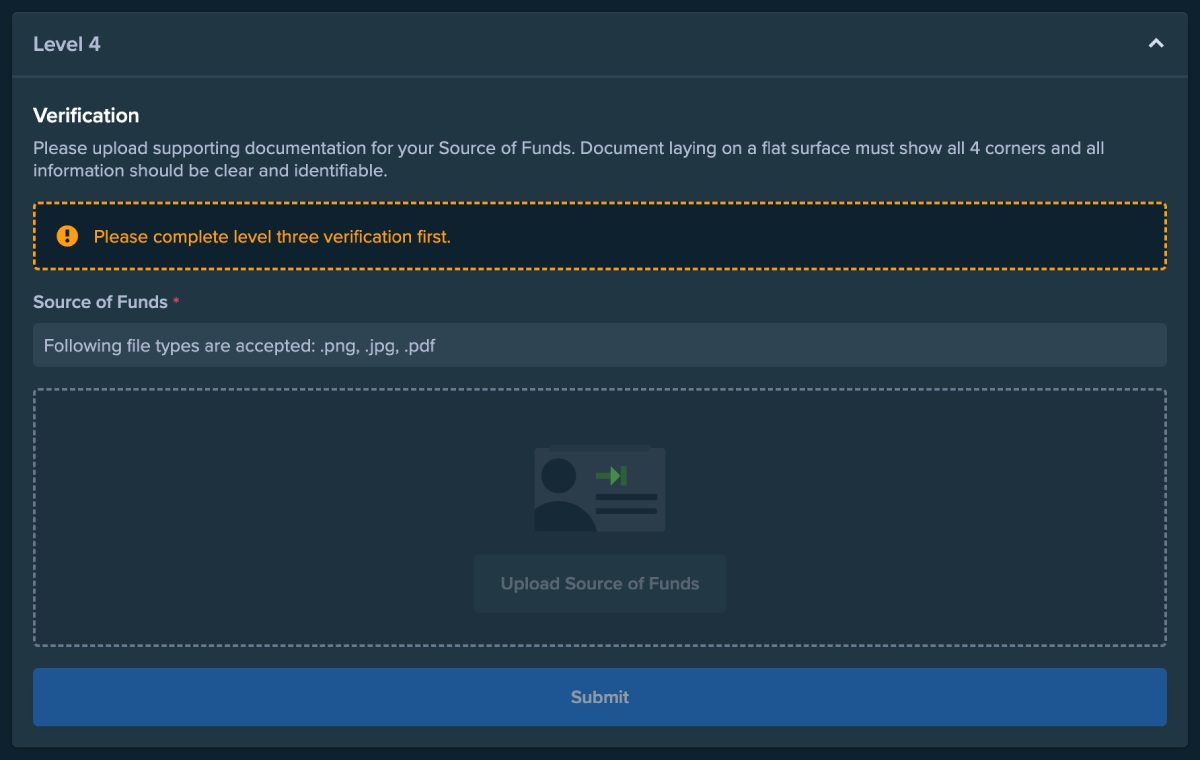Screen dimensions: 1200x760
Task: Click the '.png, .jpg, .pdf' file types text
Action: pos(377,346)
